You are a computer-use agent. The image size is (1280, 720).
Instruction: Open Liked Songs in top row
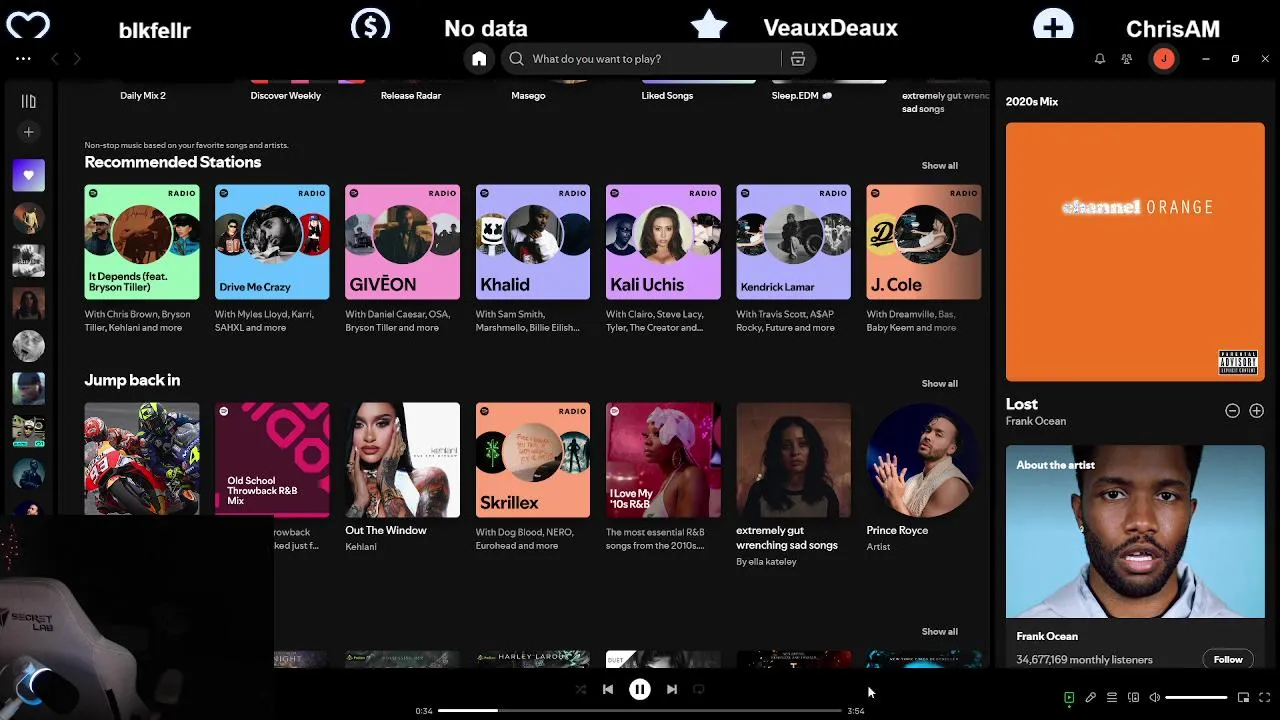tap(667, 96)
